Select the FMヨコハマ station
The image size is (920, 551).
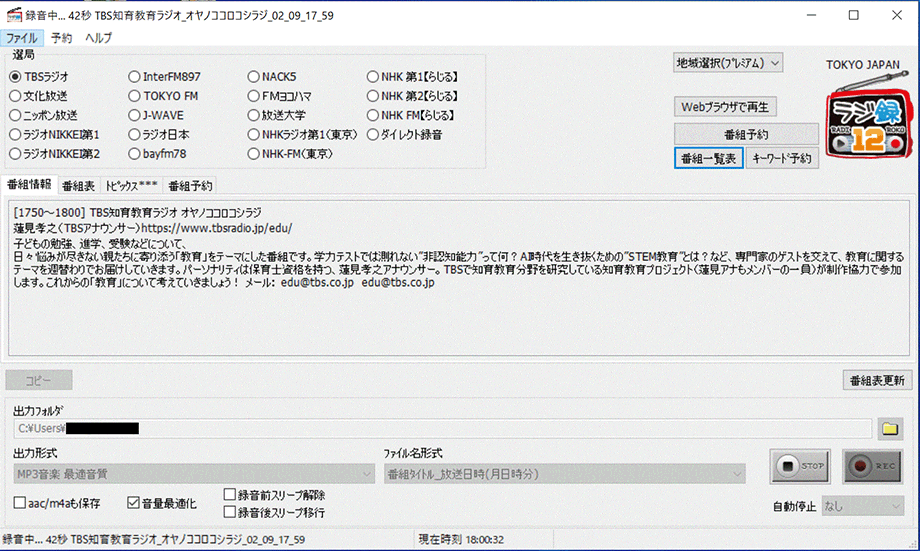(280, 96)
